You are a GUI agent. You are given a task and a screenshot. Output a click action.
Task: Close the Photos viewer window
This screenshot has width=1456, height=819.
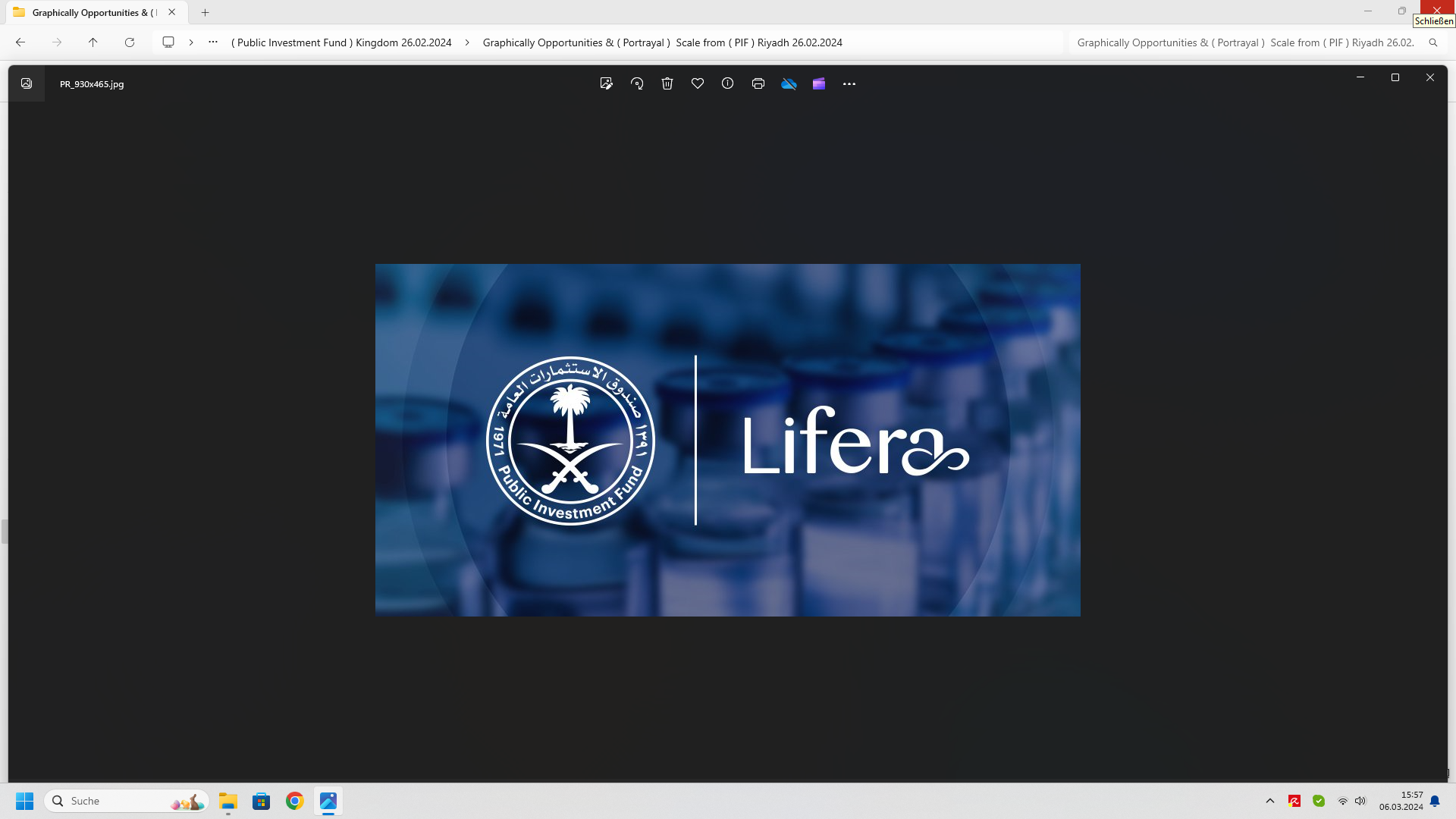click(x=1430, y=77)
